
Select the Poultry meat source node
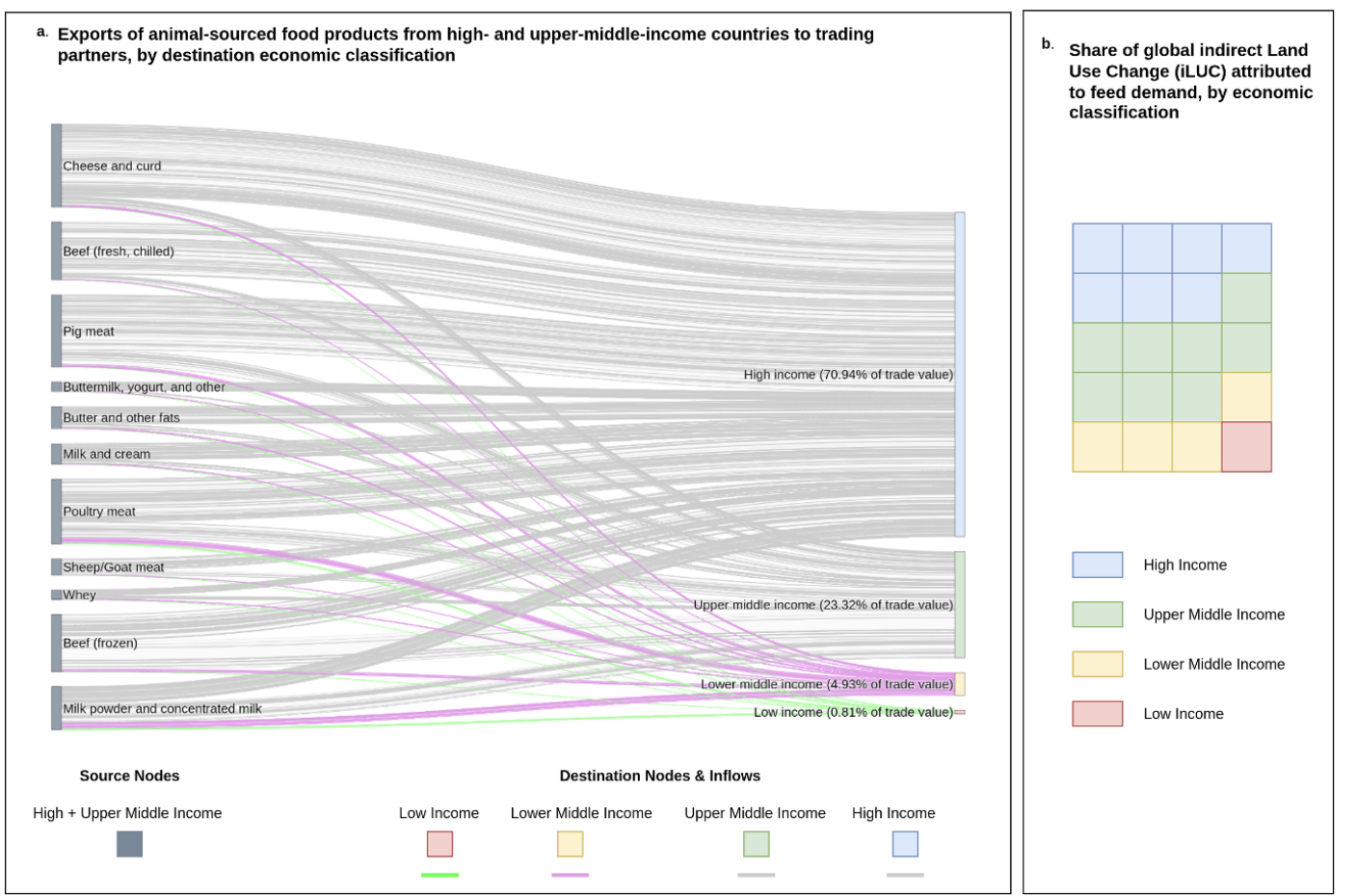point(57,512)
